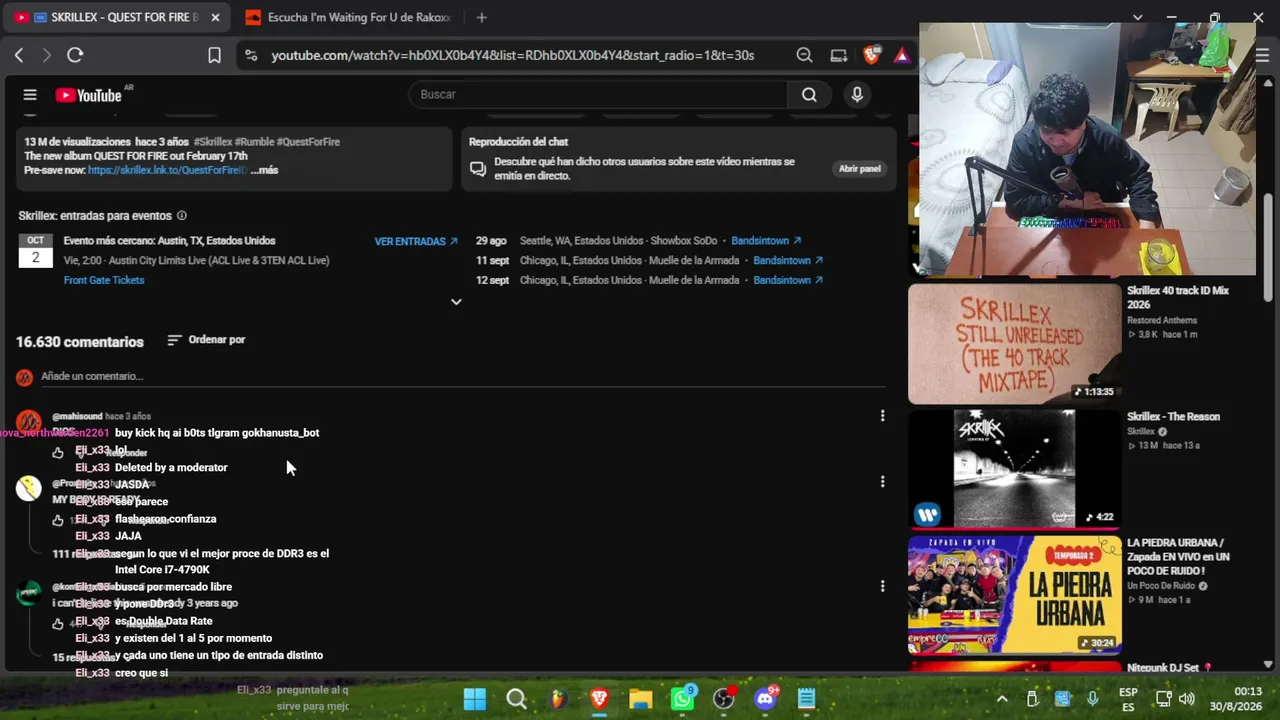The image size is (1280, 720).
Task: Select the youtube.com URL in address bar
Action: click(x=512, y=55)
